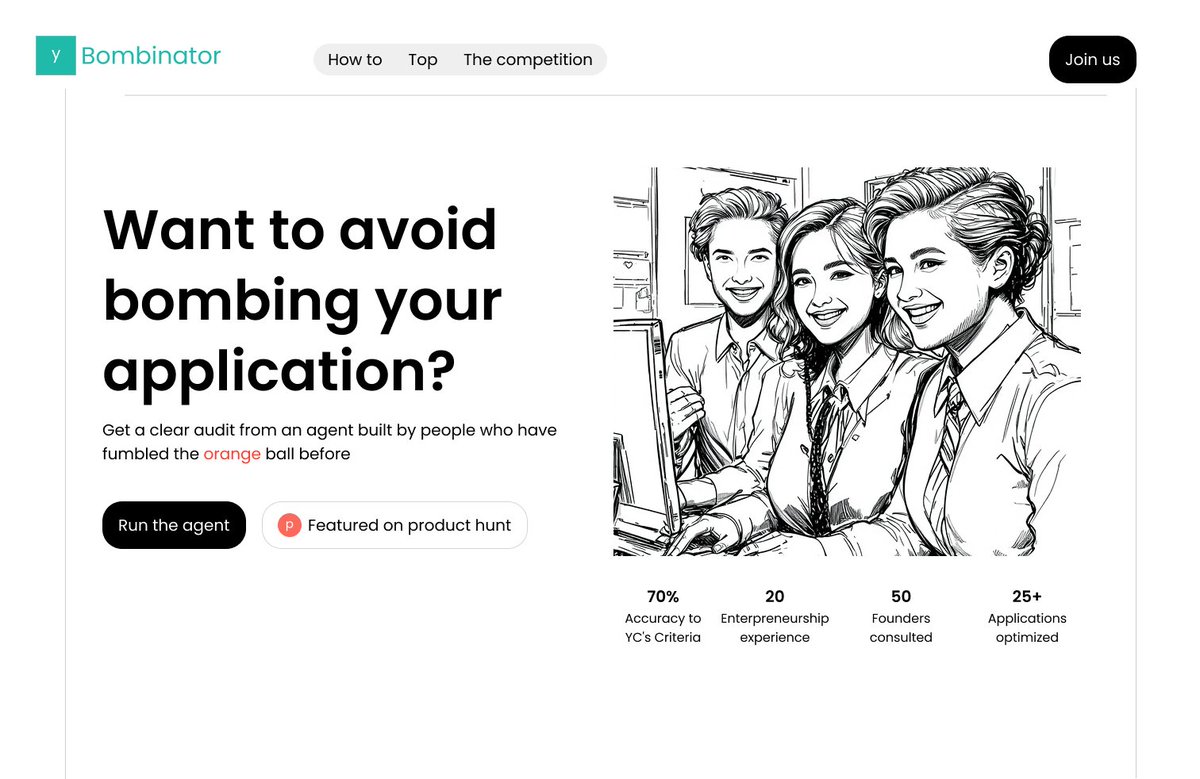Open 'Featured on product hunt' badge
Screen dimensions: 1200x779
(395, 525)
